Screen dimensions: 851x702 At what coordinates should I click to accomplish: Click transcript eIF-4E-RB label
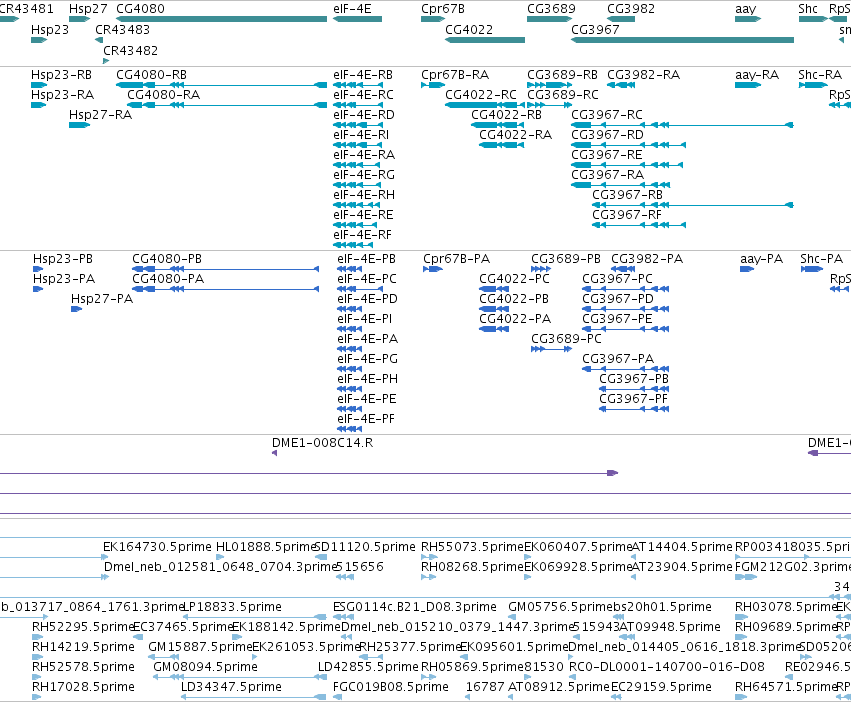[x=363, y=75]
